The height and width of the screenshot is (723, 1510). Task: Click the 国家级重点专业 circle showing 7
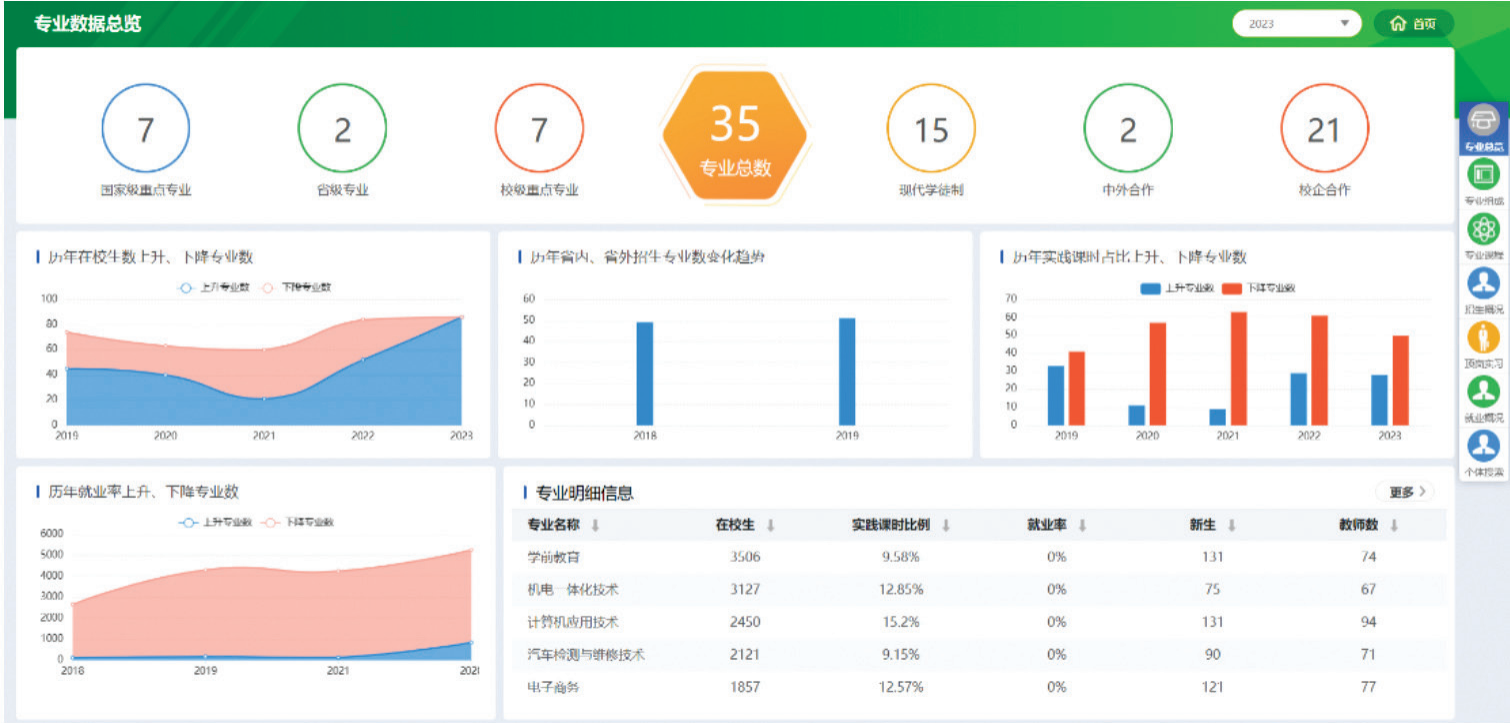pyautogui.click(x=146, y=129)
